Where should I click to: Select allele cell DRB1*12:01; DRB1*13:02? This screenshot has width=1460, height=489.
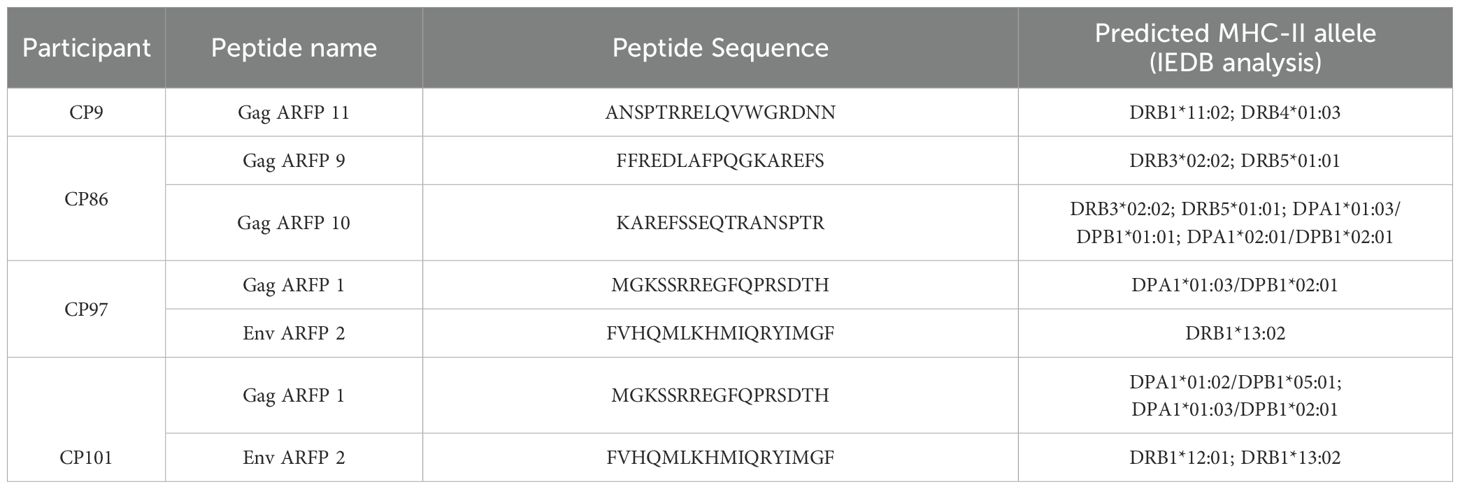[1235, 458]
